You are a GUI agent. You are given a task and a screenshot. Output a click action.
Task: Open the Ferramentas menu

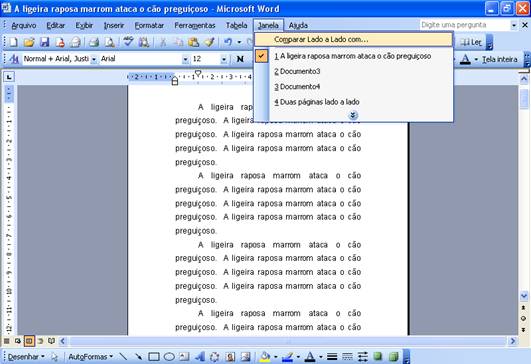pyautogui.click(x=195, y=25)
